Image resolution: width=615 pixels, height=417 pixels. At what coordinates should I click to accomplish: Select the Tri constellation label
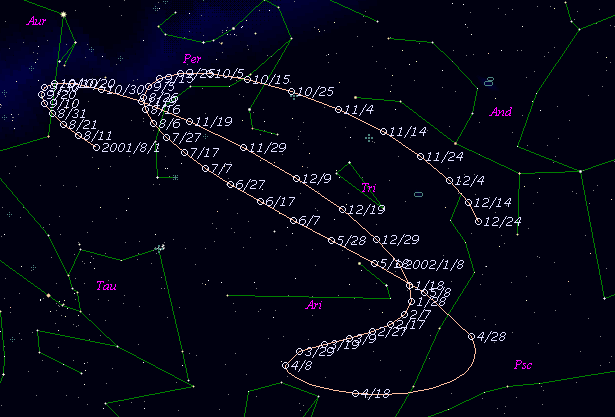pos(369,187)
